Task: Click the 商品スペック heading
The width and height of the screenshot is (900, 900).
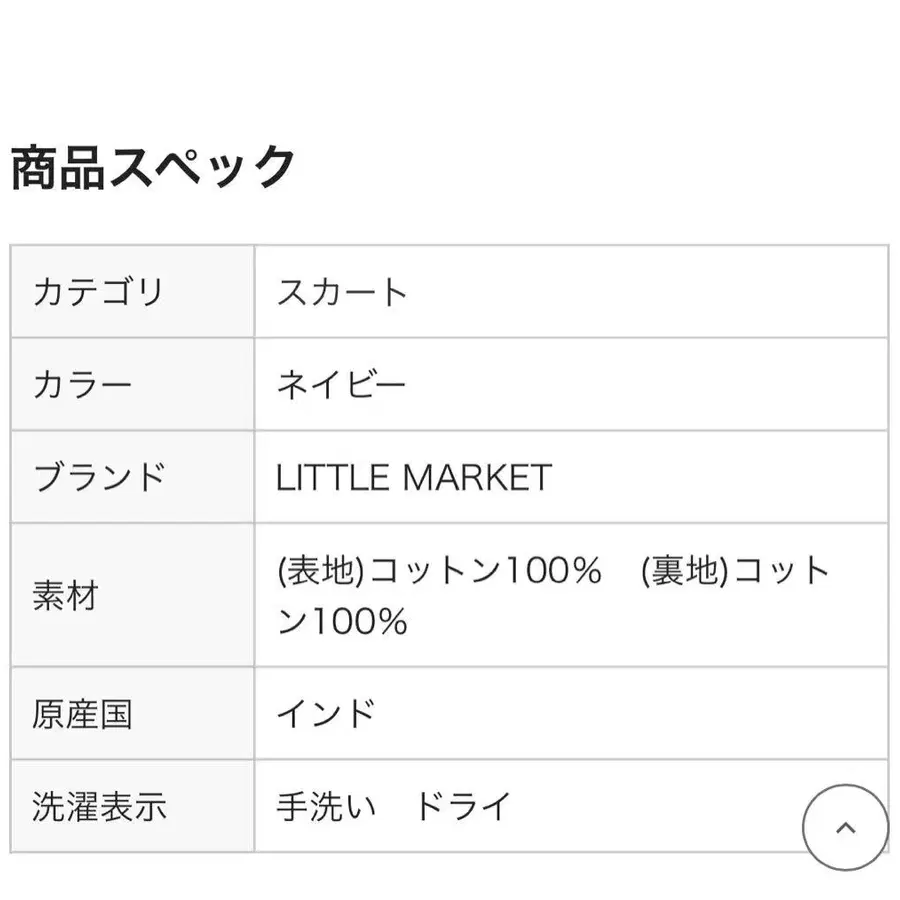Action: (x=153, y=167)
